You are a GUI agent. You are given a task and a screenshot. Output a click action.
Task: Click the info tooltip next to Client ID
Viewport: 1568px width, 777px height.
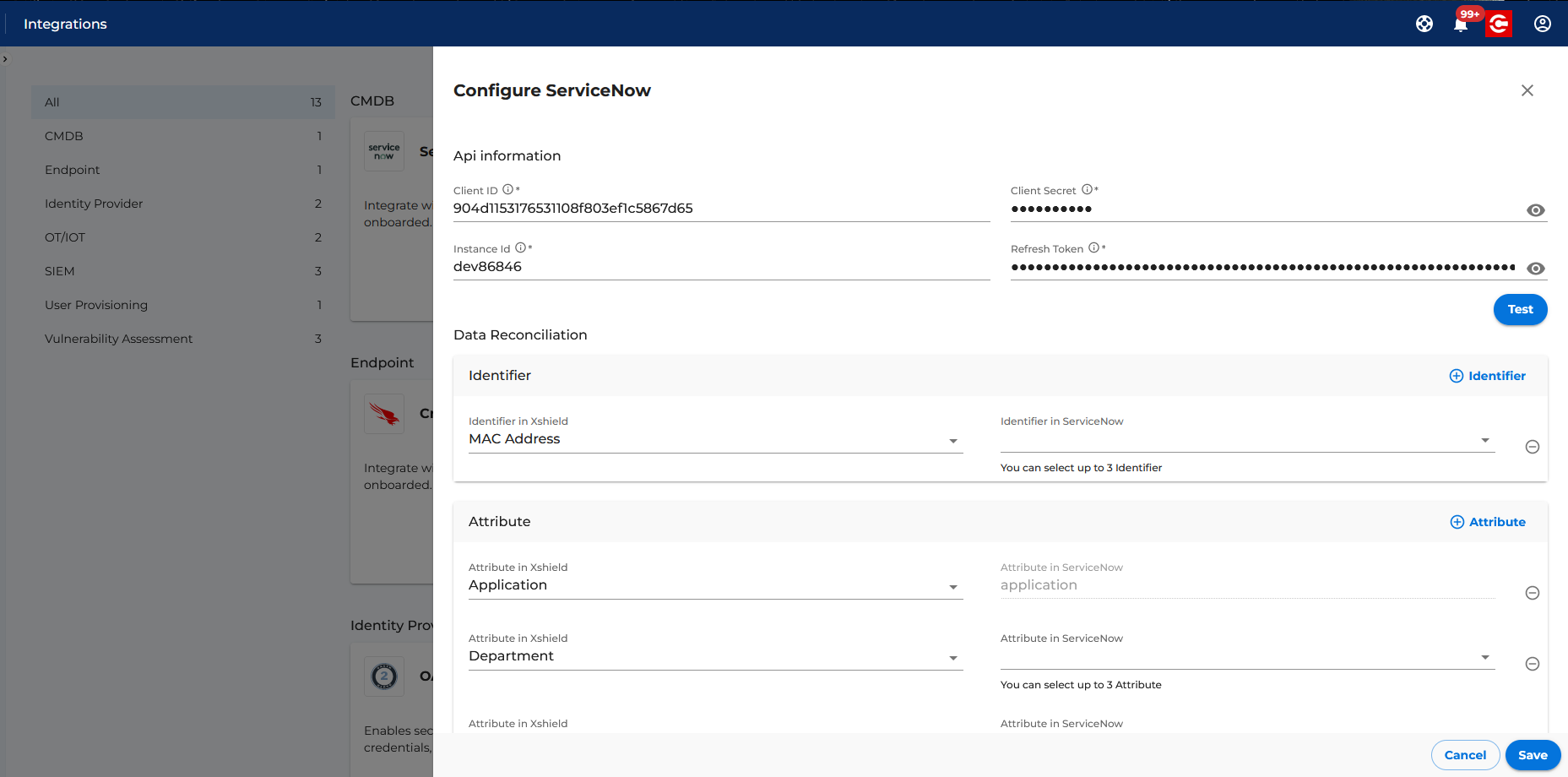pos(508,189)
